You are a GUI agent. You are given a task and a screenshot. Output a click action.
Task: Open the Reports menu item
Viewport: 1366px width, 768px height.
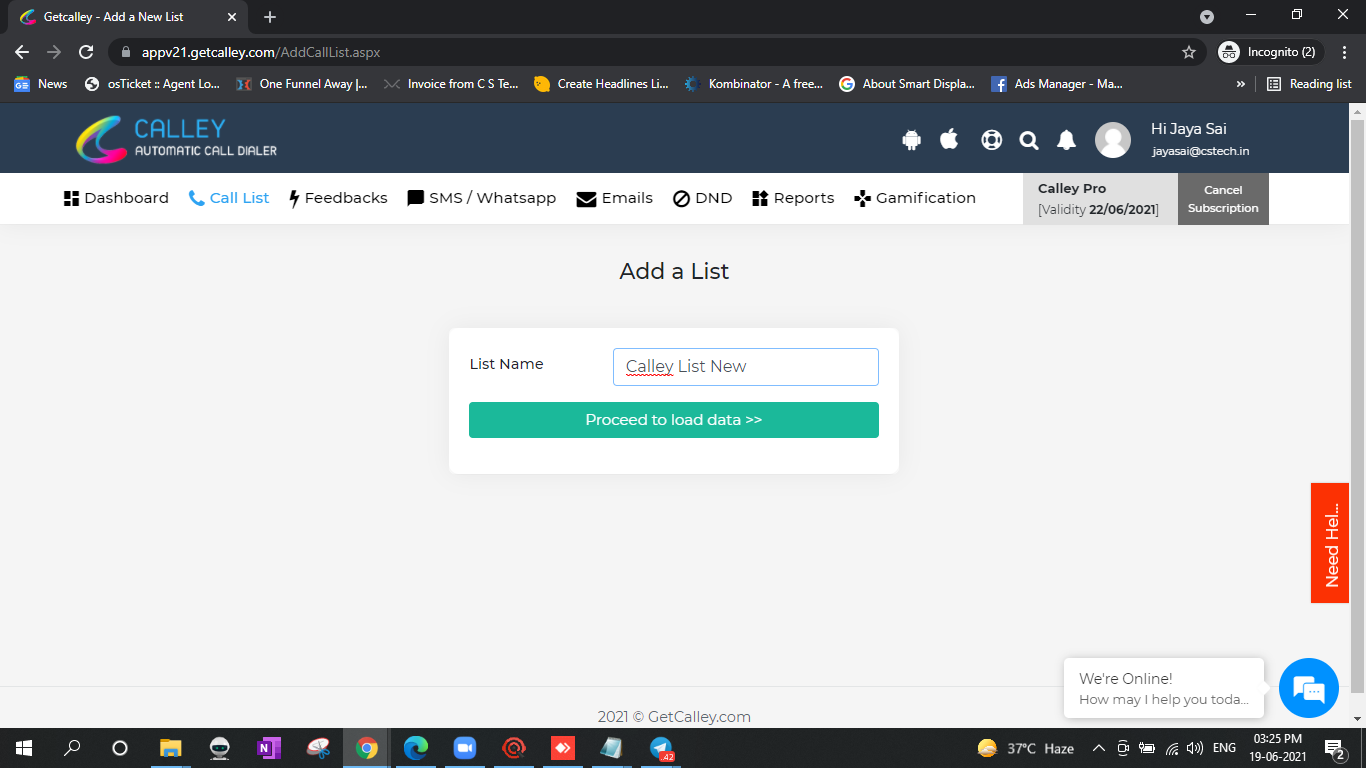(793, 198)
